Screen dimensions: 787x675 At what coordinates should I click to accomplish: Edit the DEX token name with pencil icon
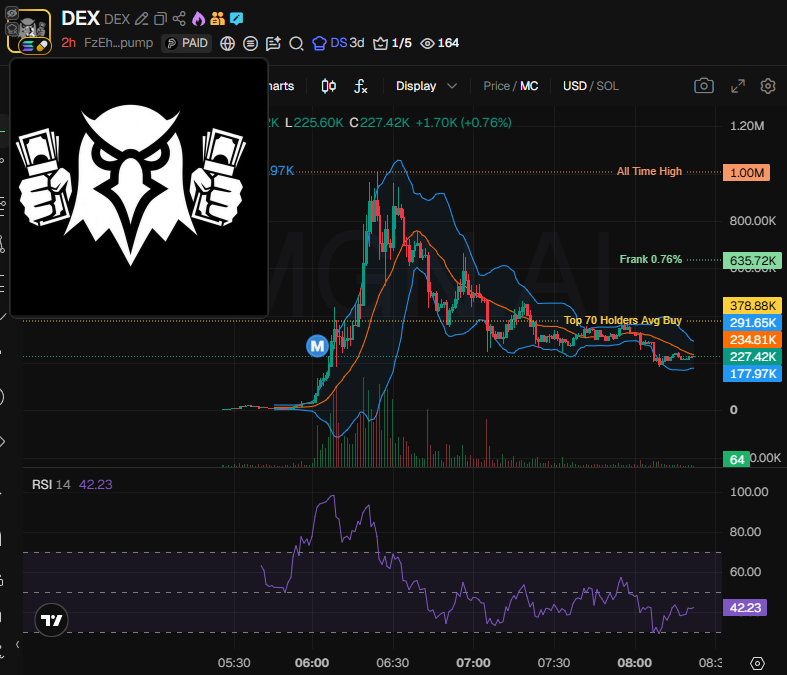pyautogui.click(x=142, y=19)
